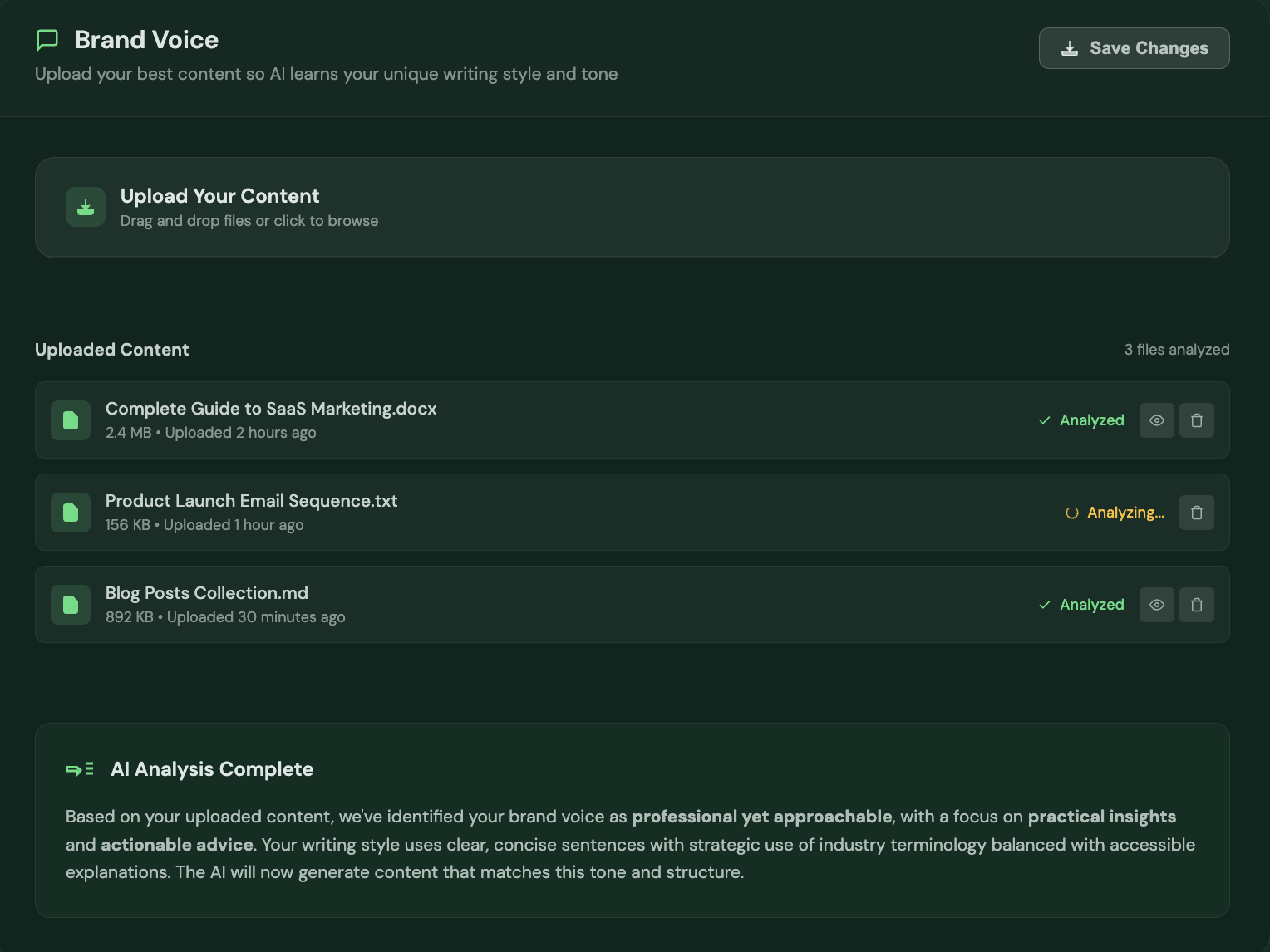Viewport: 1270px width, 952px height.
Task: Click the Uploaded Content section heading
Action: pos(112,350)
